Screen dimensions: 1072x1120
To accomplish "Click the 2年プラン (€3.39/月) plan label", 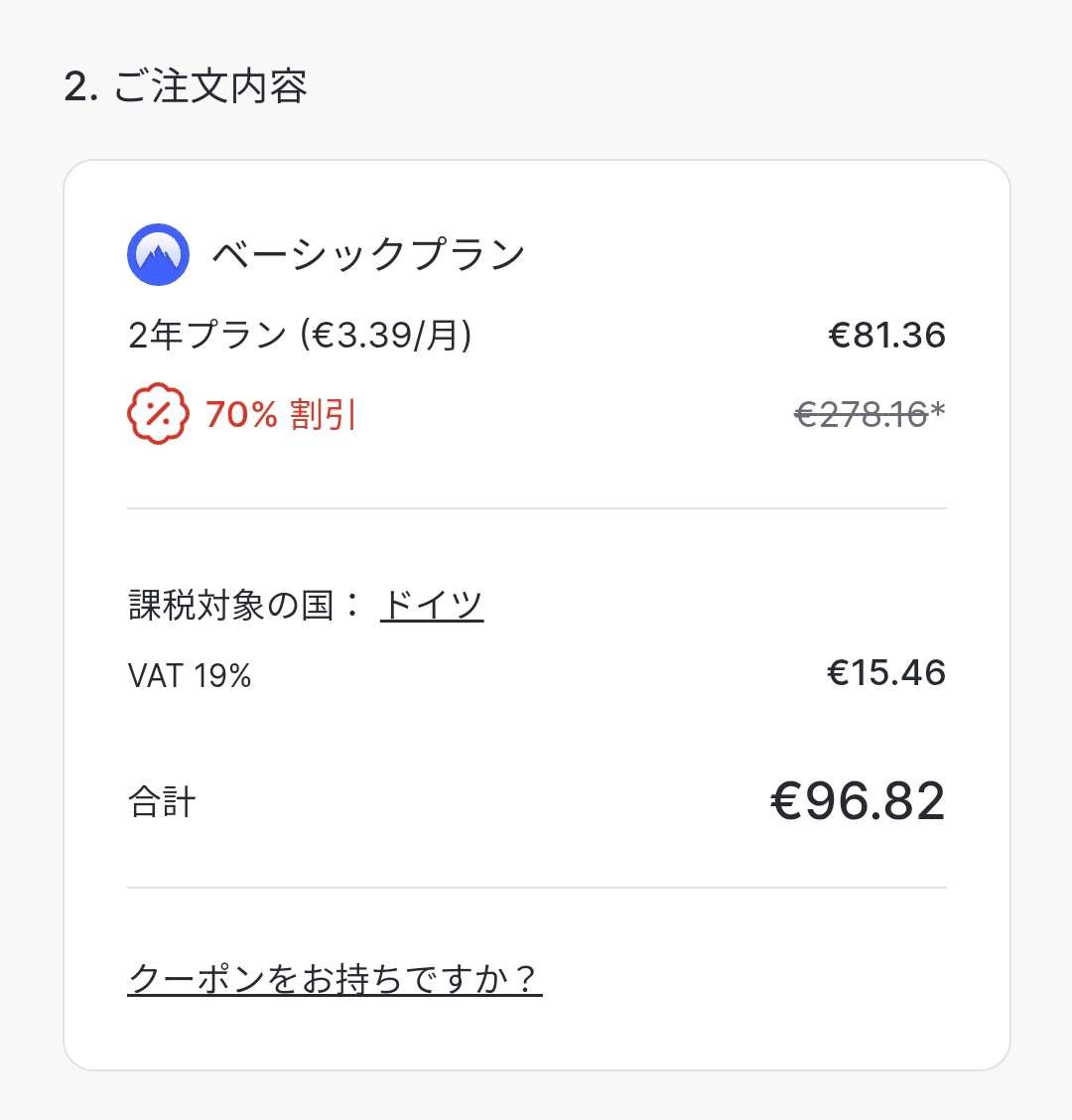I will [x=300, y=336].
